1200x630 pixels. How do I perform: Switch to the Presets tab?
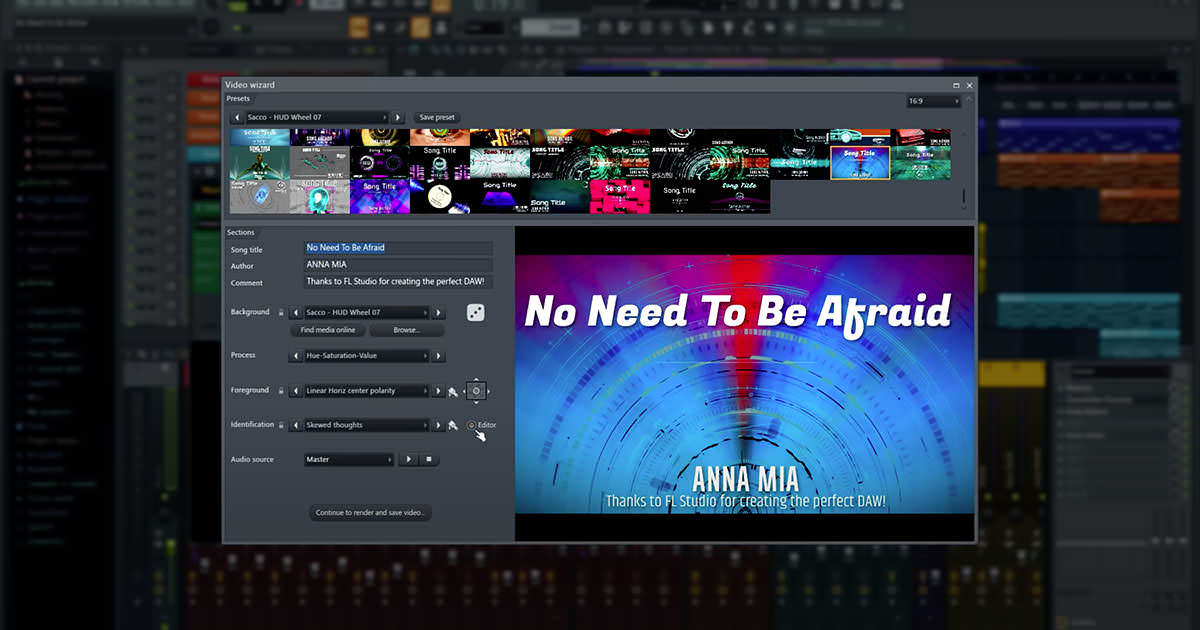pyautogui.click(x=238, y=99)
